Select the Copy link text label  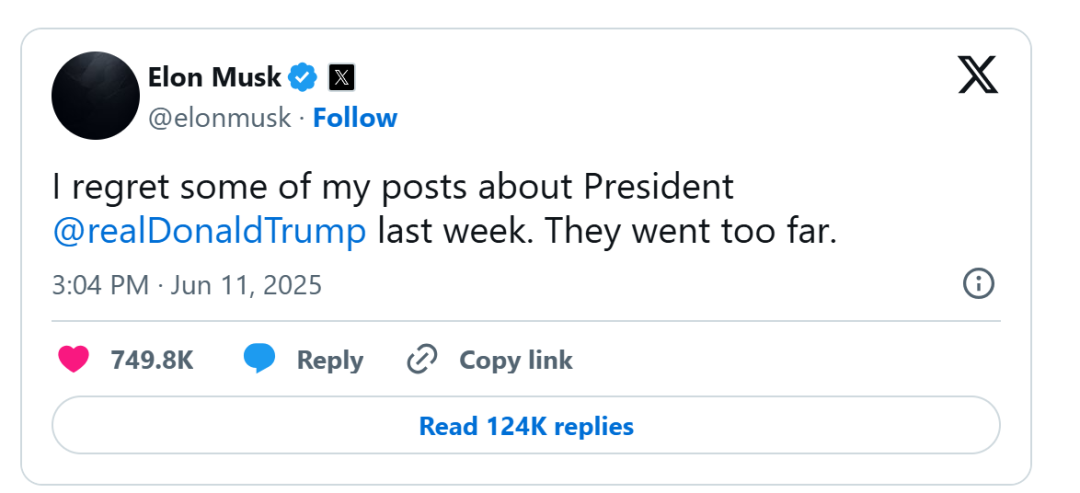[515, 360]
